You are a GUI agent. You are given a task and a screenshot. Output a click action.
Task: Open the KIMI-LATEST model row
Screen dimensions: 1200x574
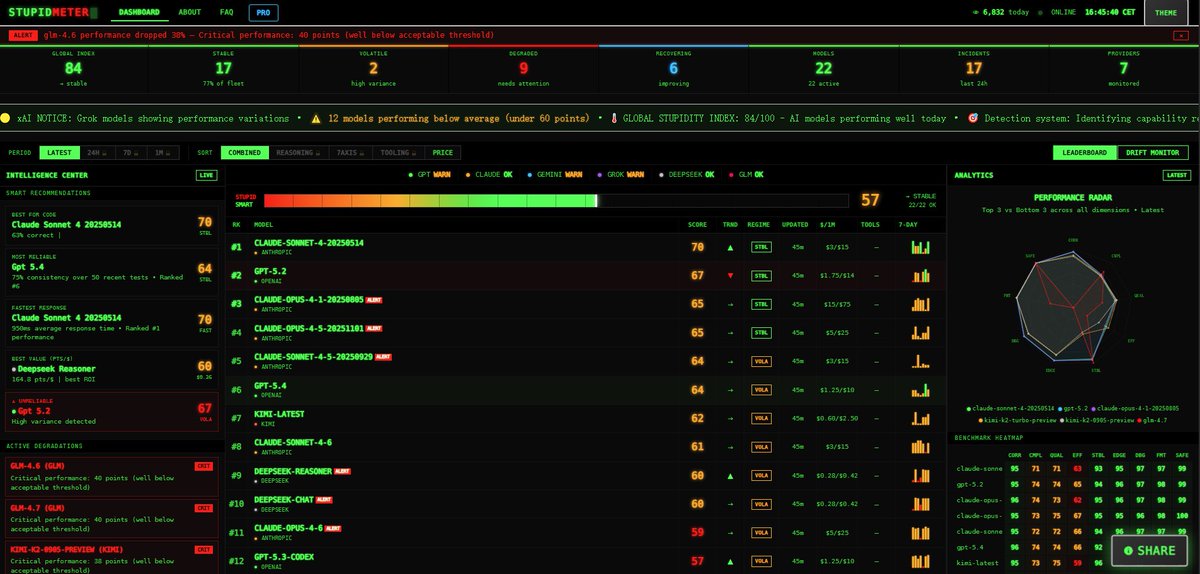coord(586,418)
